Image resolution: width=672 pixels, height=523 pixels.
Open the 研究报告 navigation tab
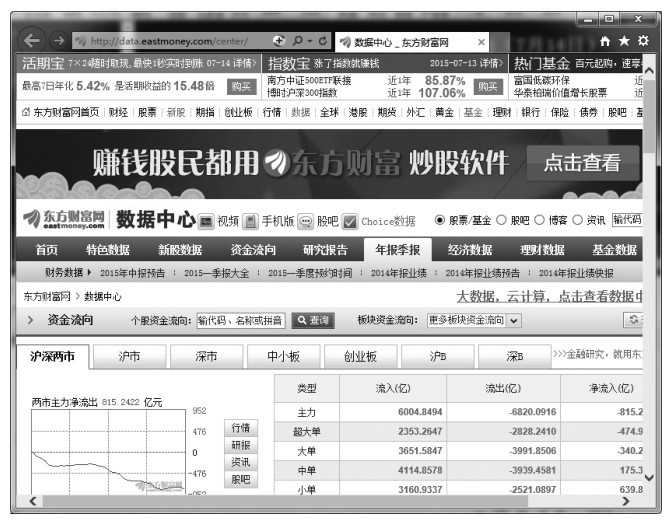tap(325, 249)
